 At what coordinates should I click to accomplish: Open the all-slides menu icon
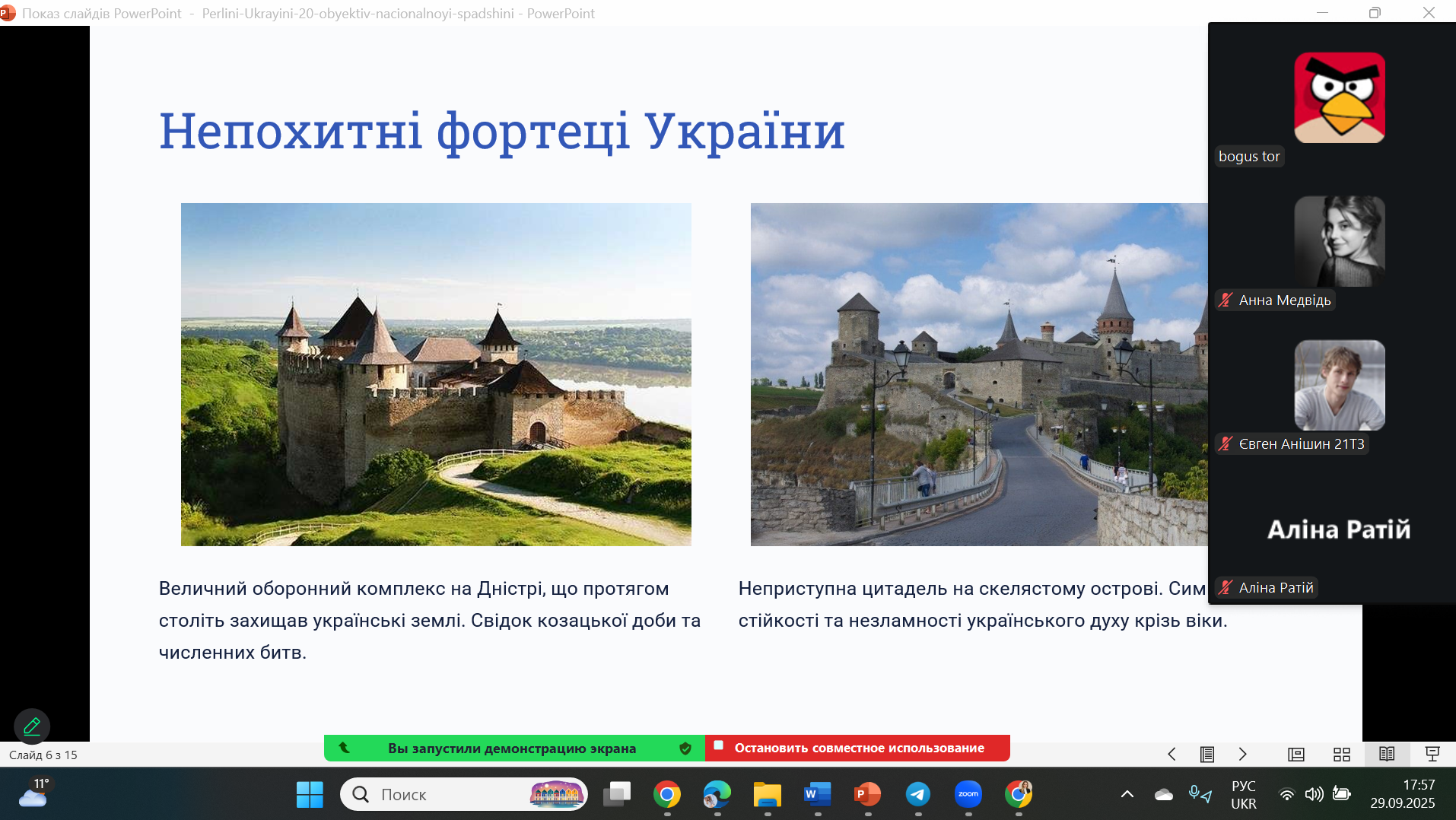click(x=1206, y=754)
